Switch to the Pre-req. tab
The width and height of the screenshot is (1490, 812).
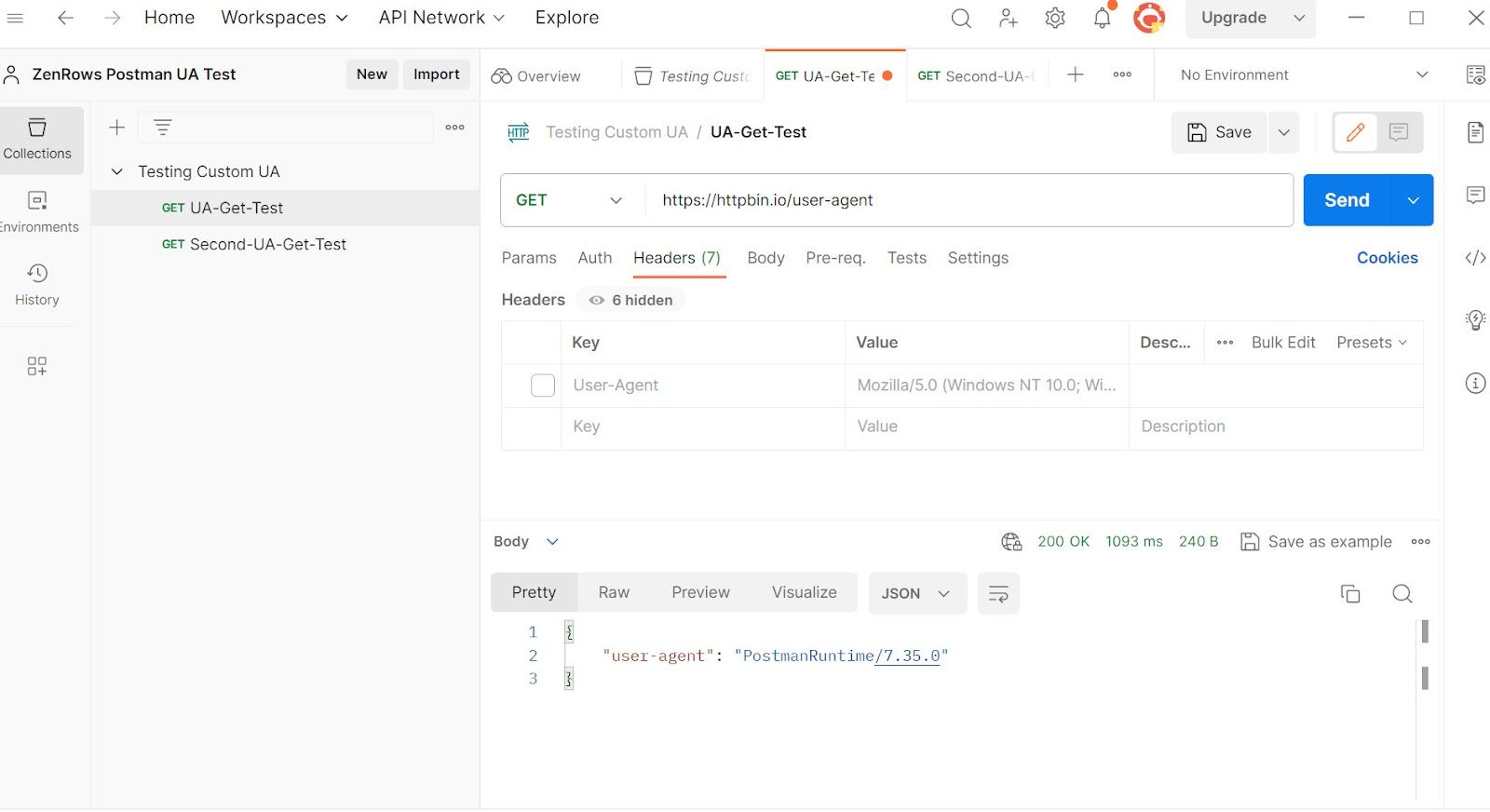(x=835, y=258)
